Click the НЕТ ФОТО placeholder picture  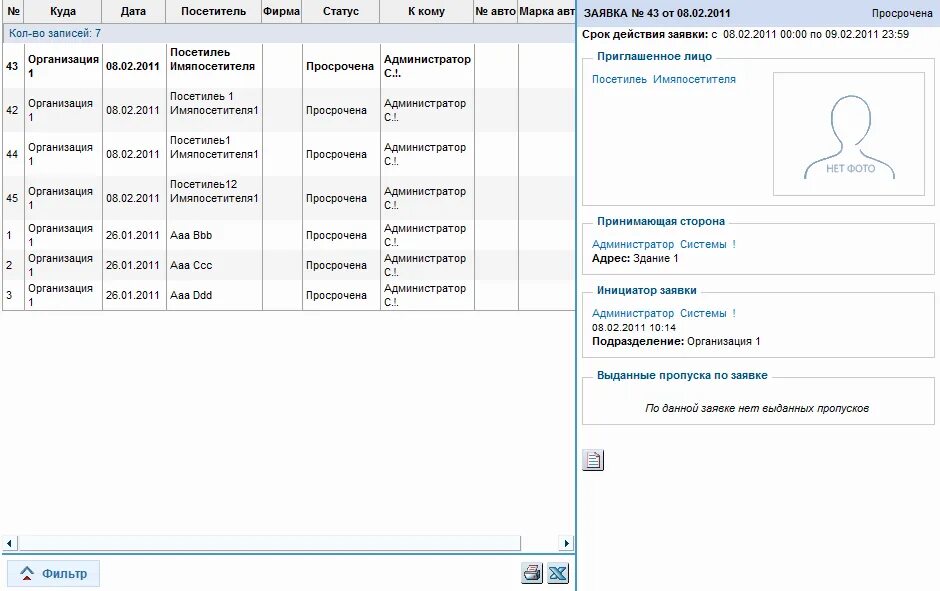[x=849, y=134]
